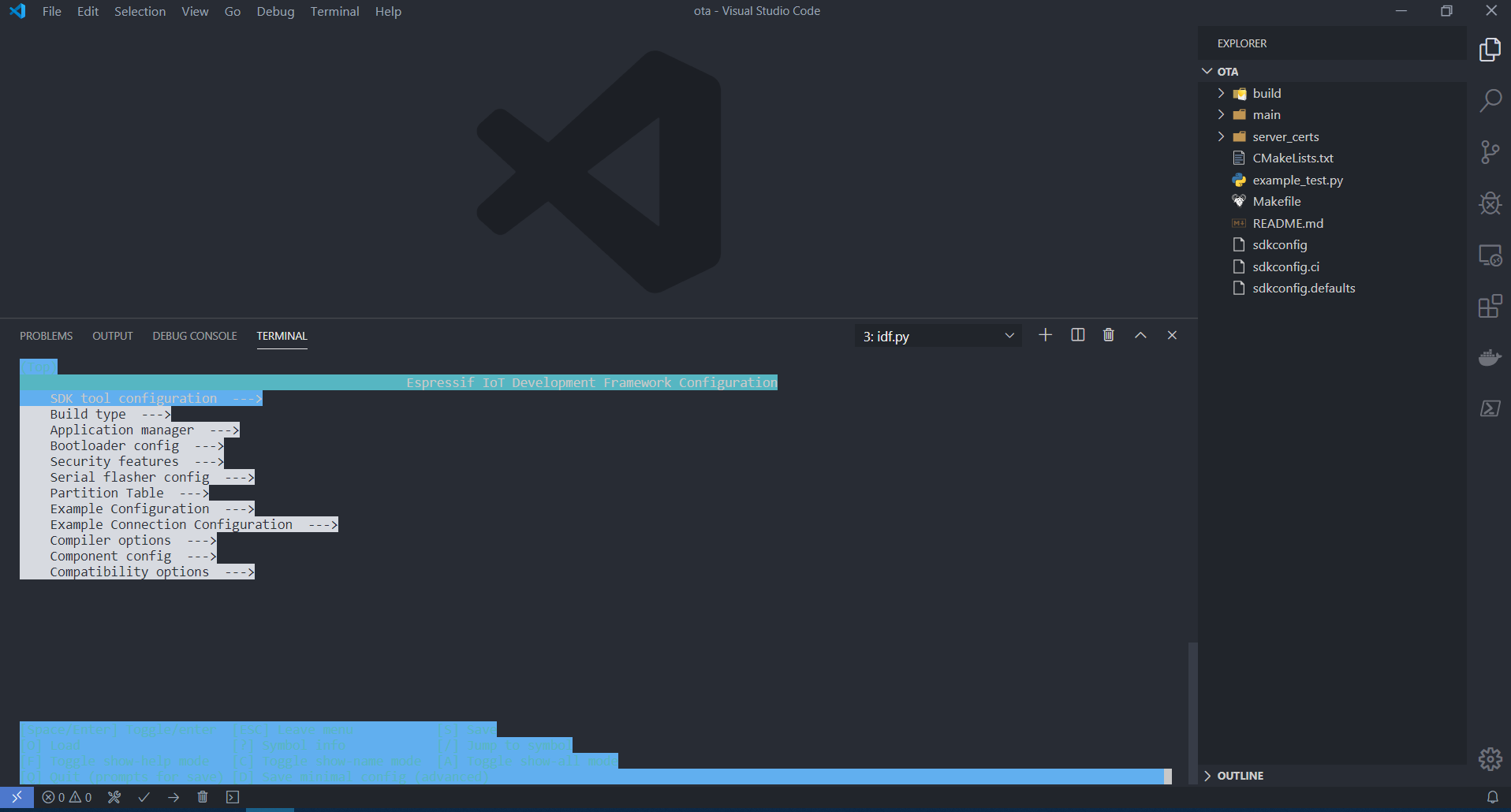Open the sdkconfig.defaults file

1303,288
